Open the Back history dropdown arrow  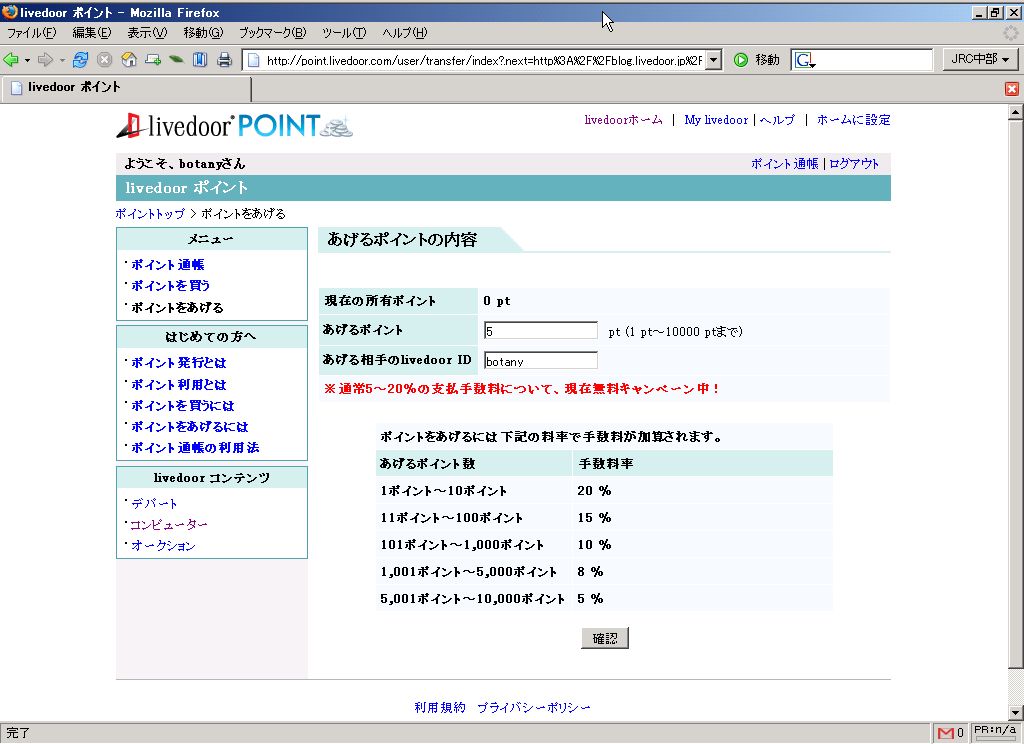click(x=27, y=60)
